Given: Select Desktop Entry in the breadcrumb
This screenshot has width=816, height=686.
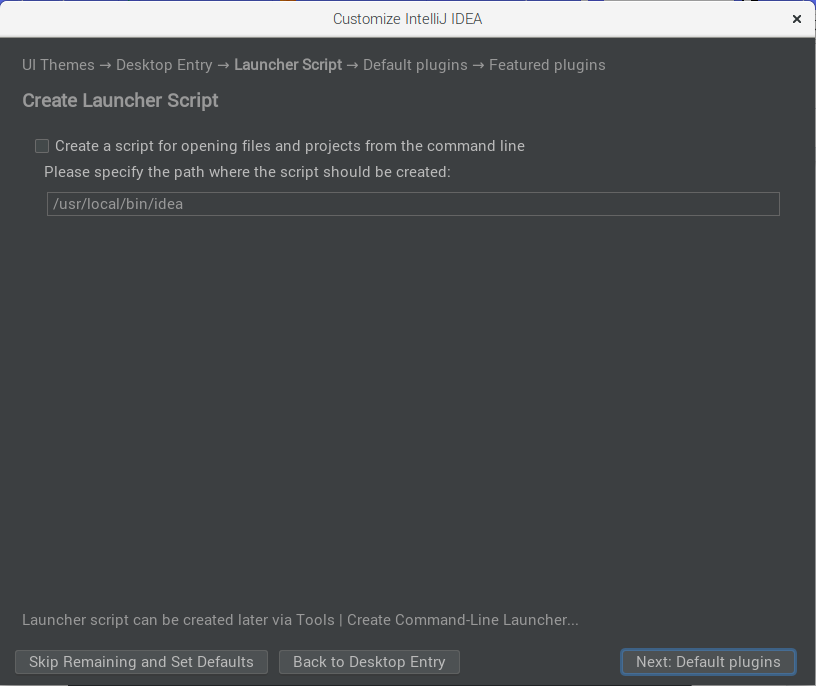Looking at the screenshot, I should pos(164,65).
